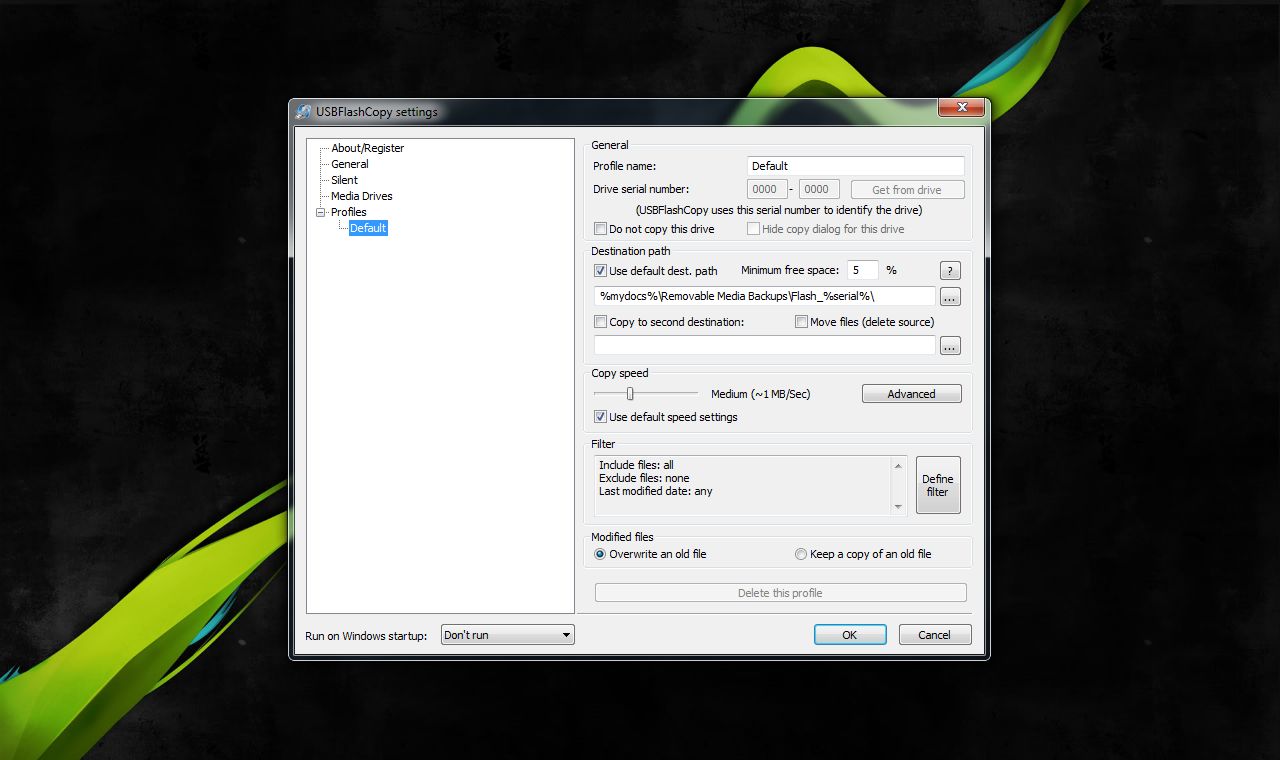Open Media Drives settings

[362, 196]
